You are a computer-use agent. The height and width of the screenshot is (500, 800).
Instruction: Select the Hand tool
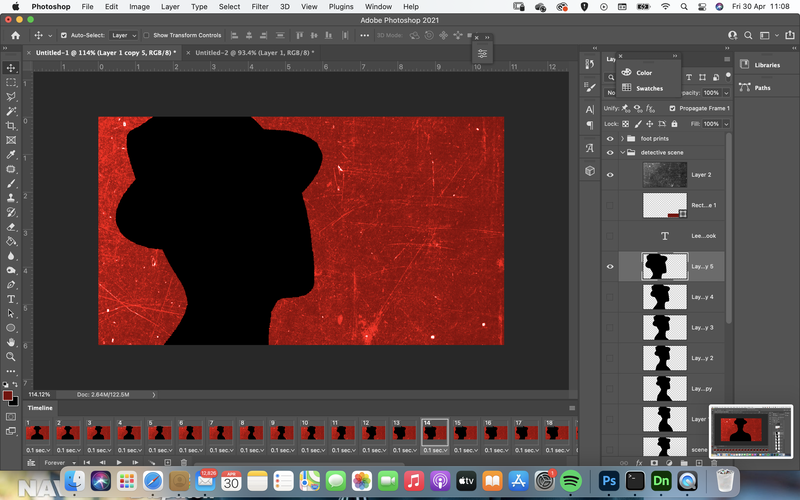point(11,342)
